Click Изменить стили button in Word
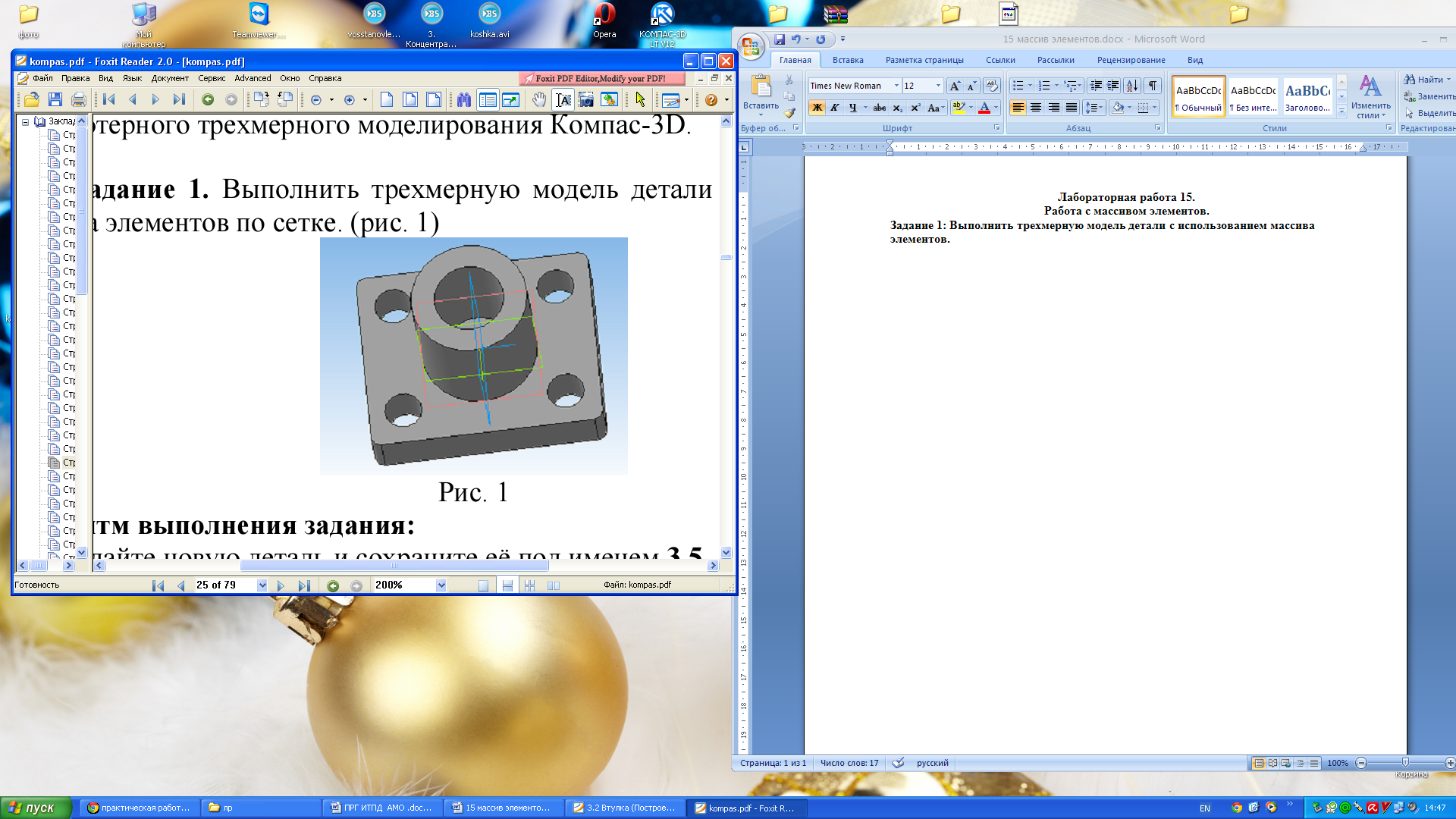Screen dimensions: 1456x819 (x=1370, y=97)
